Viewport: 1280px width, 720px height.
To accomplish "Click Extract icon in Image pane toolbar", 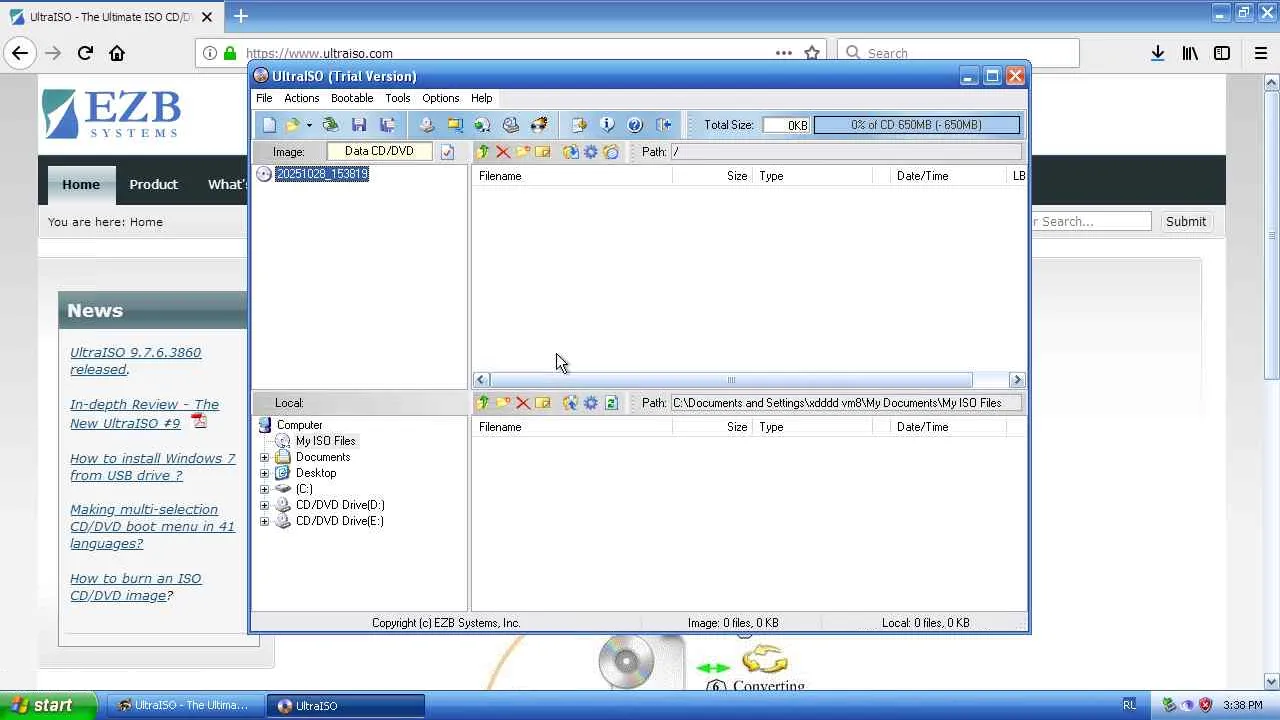I will coord(571,152).
